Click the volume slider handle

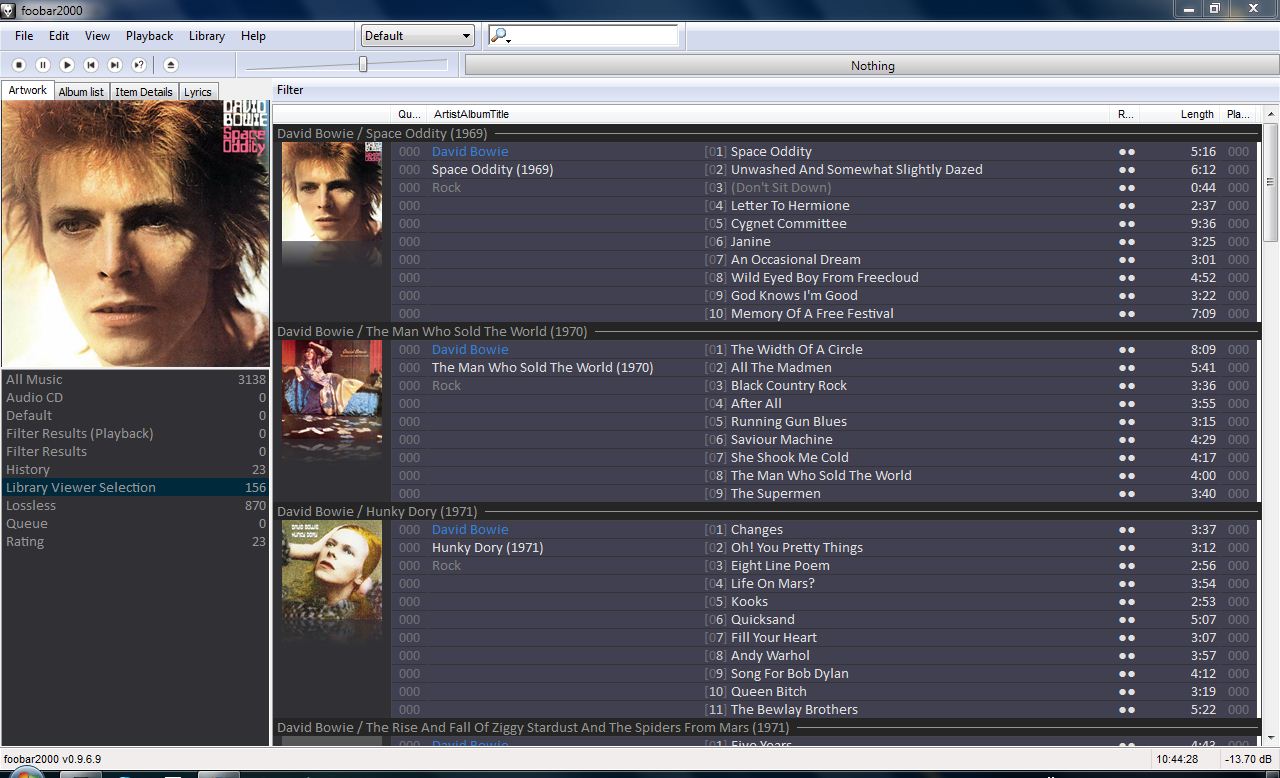(x=363, y=64)
